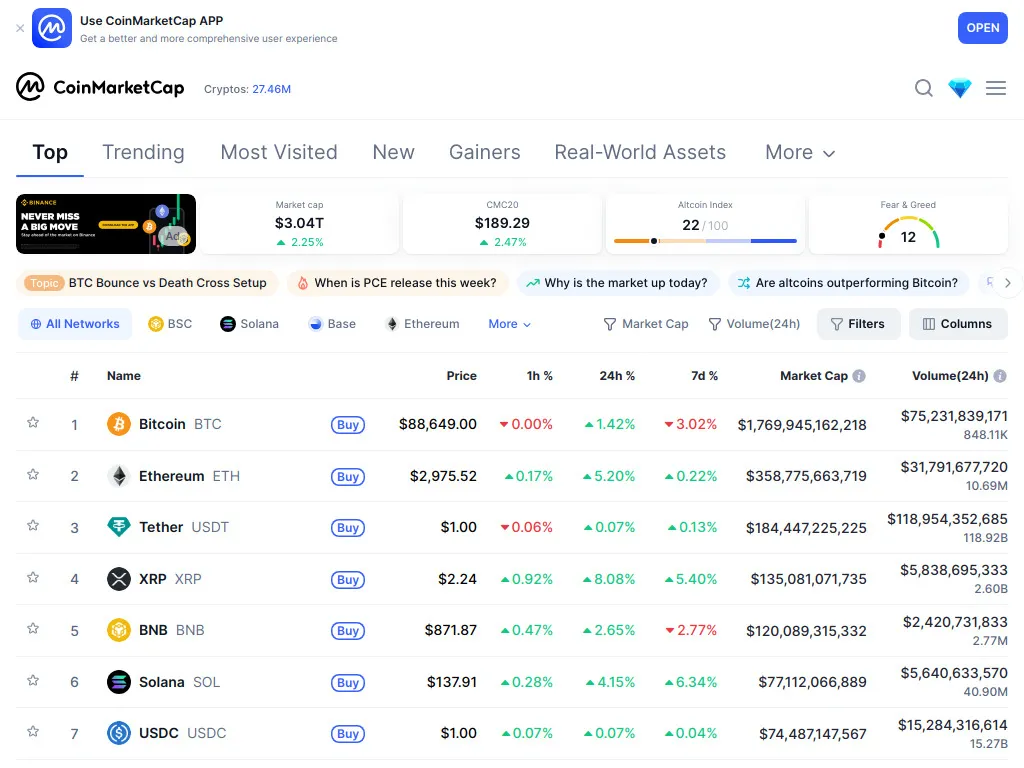Switch to the Trending tab
This screenshot has width=1024, height=768.
click(143, 152)
